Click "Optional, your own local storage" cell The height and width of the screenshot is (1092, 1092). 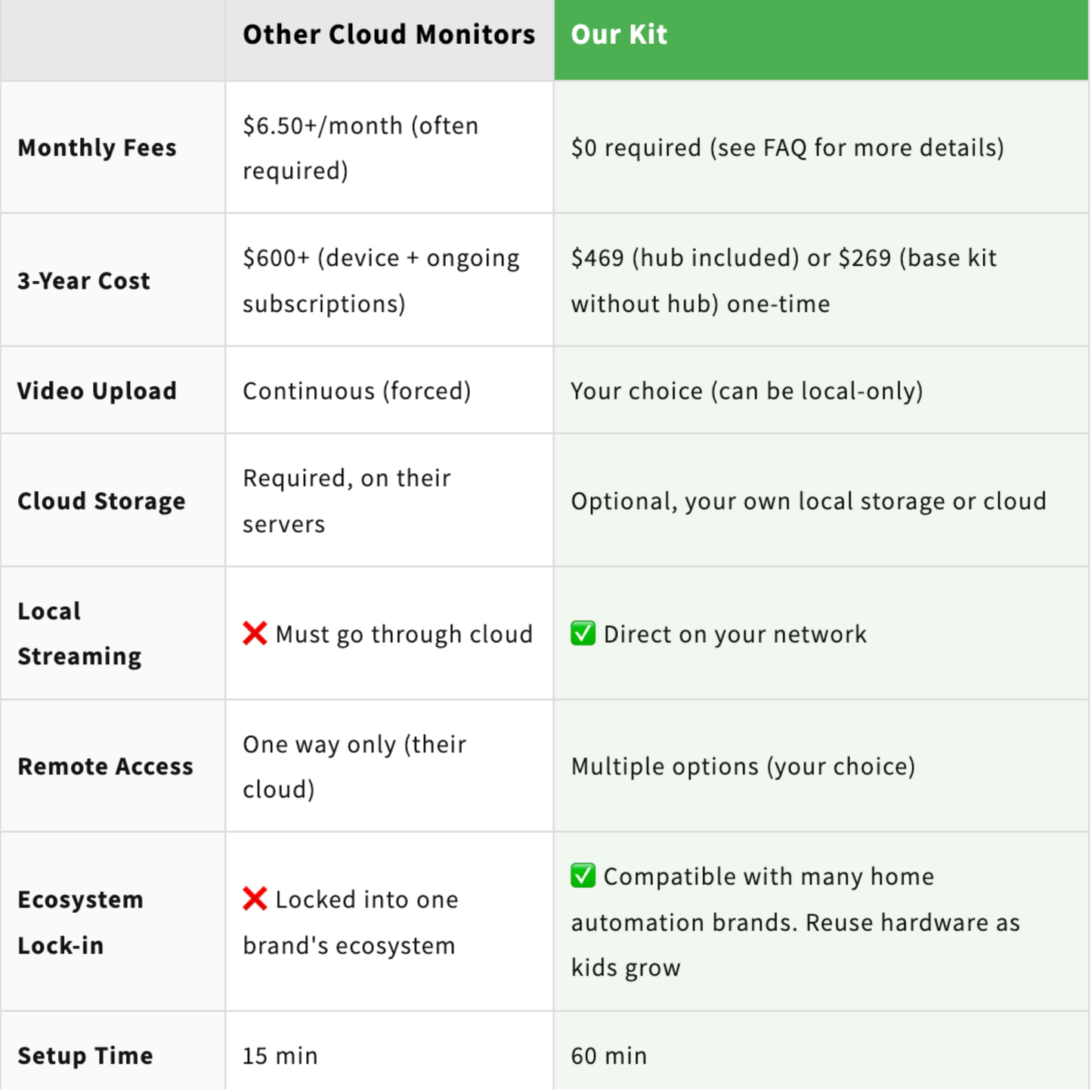coord(808,501)
